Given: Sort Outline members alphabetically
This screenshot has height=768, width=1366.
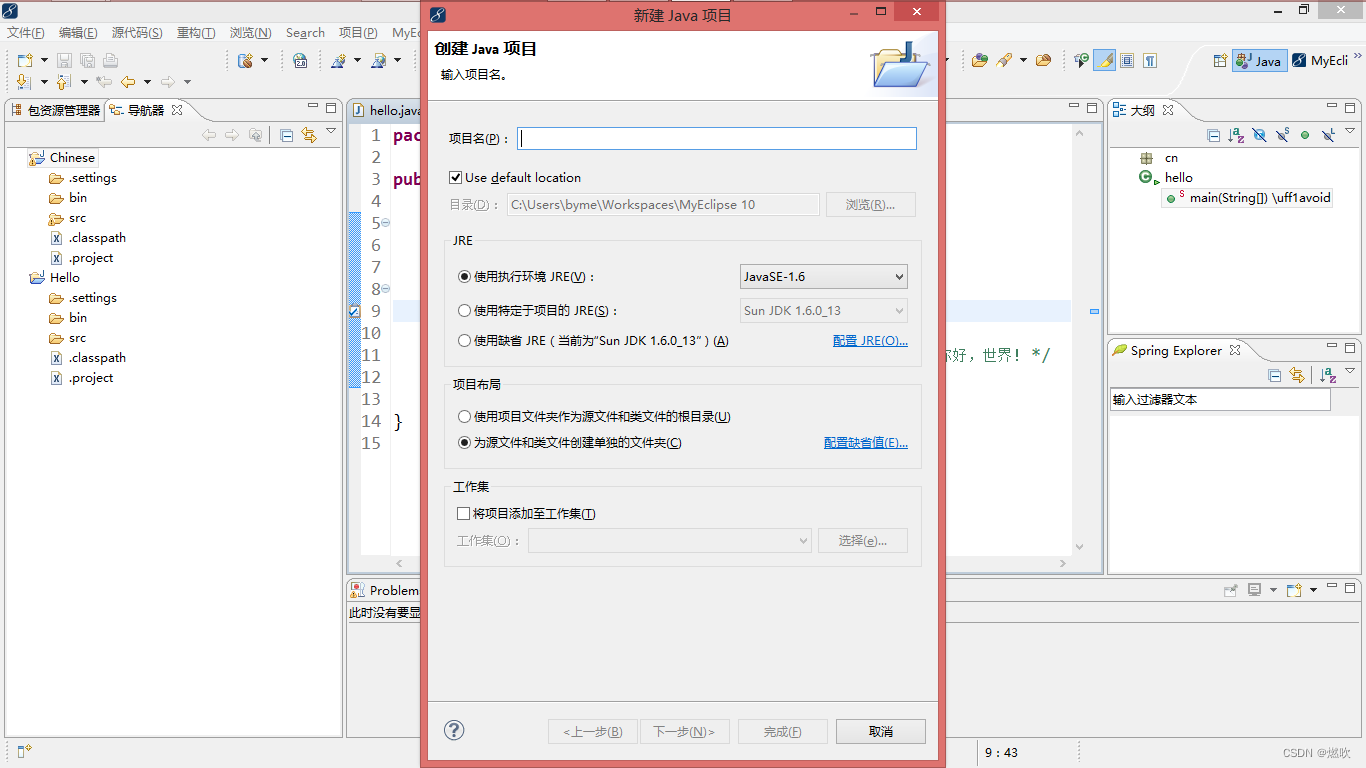Looking at the screenshot, I should click(x=1236, y=135).
